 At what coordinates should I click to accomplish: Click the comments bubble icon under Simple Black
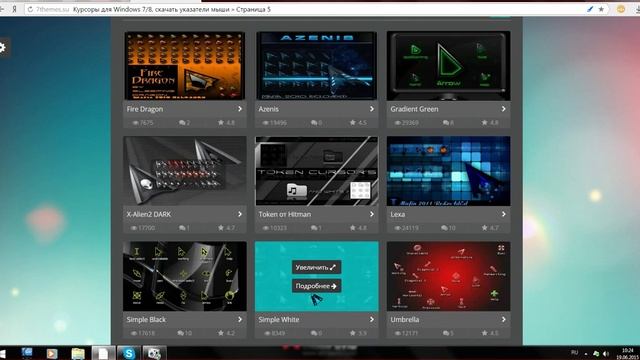181,333
